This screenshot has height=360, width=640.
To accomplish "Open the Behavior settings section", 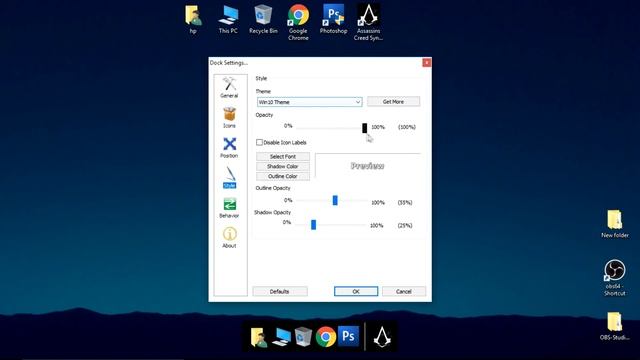I will [229, 208].
